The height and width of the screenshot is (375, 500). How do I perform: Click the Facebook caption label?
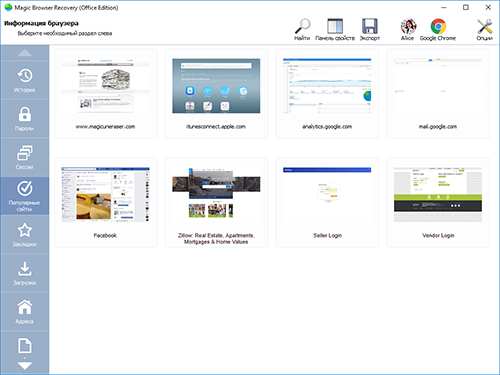pyautogui.click(x=105, y=235)
